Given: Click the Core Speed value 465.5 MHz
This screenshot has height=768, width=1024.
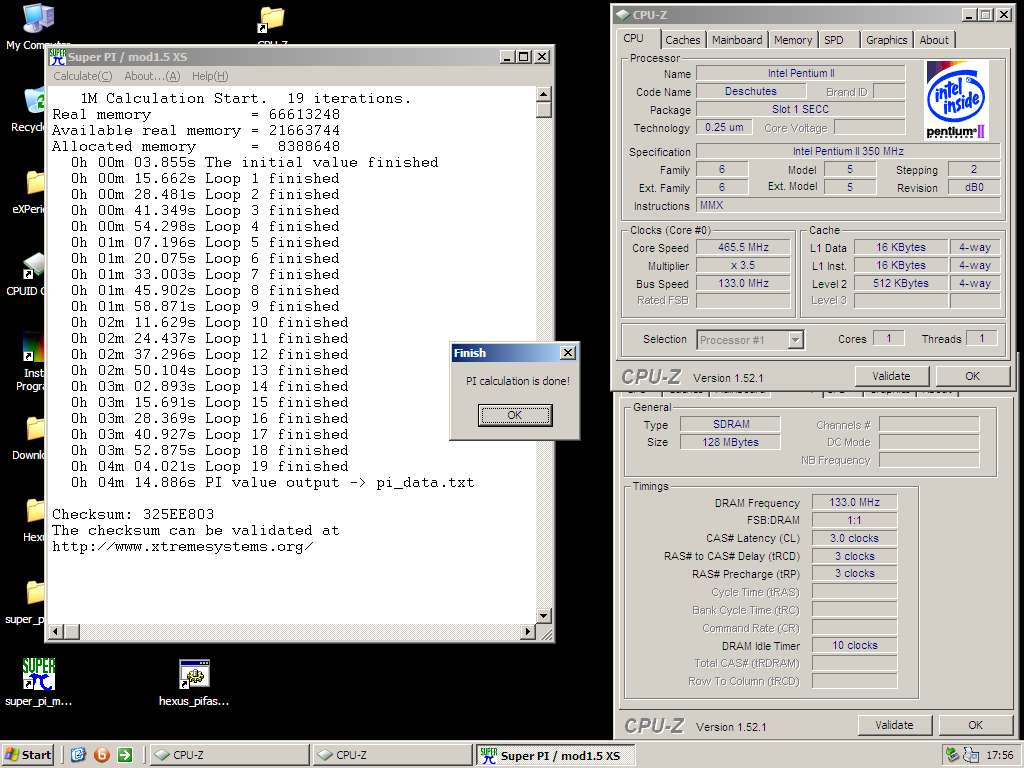Looking at the screenshot, I should (x=743, y=248).
